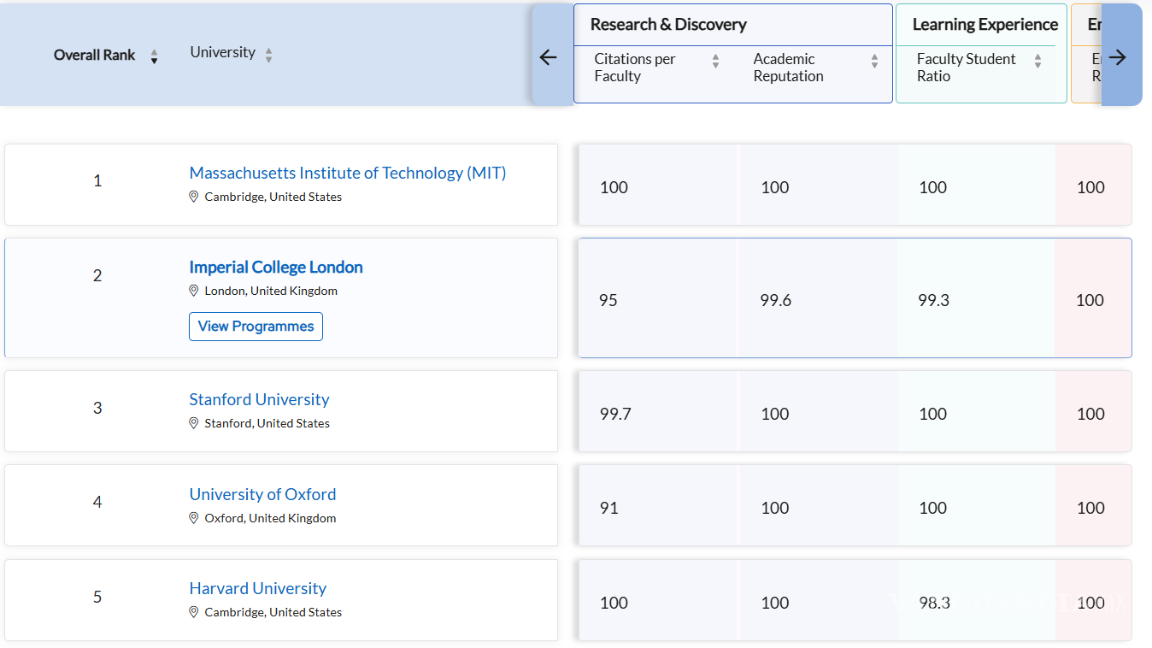Sort by Academic Reputation column
The height and width of the screenshot is (648, 1152).
(x=874, y=62)
